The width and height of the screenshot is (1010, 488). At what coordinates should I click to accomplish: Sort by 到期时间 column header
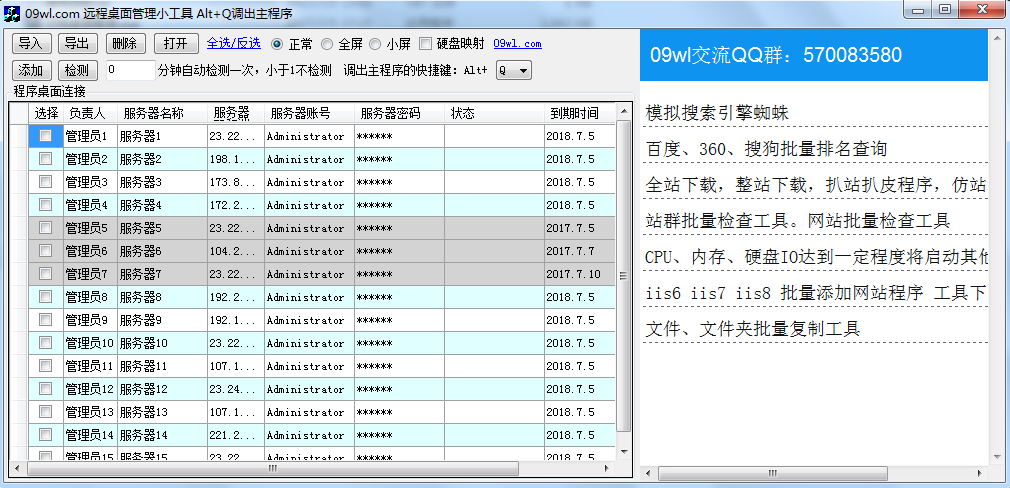click(x=574, y=113)
